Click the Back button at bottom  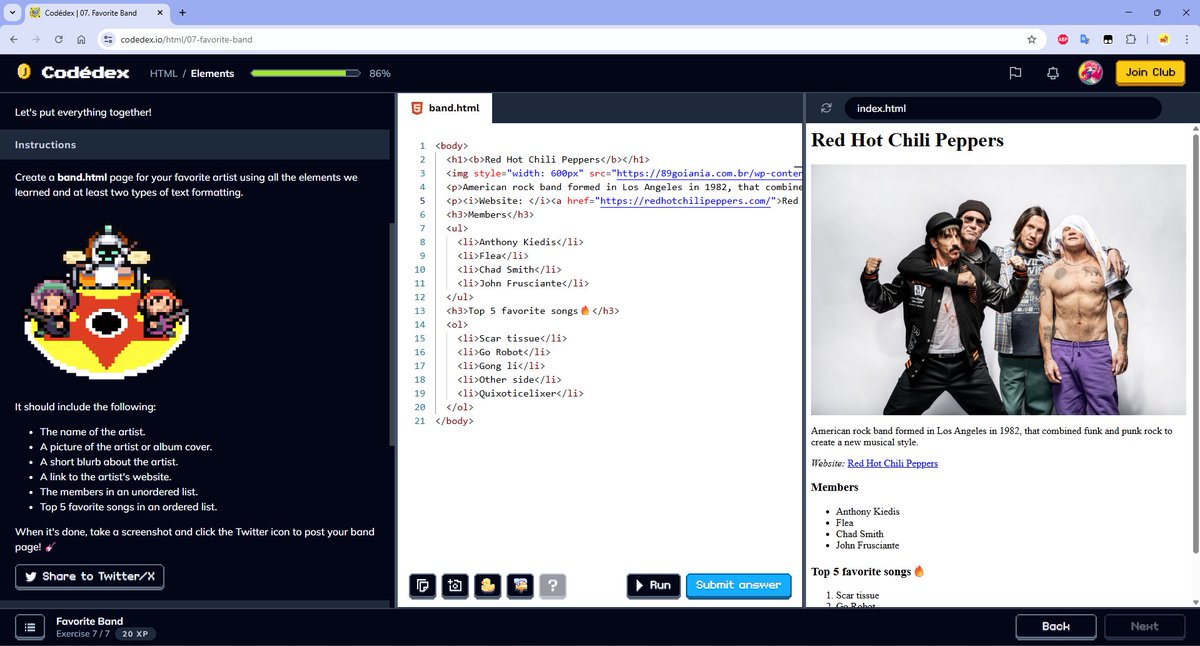[1056, 626]
